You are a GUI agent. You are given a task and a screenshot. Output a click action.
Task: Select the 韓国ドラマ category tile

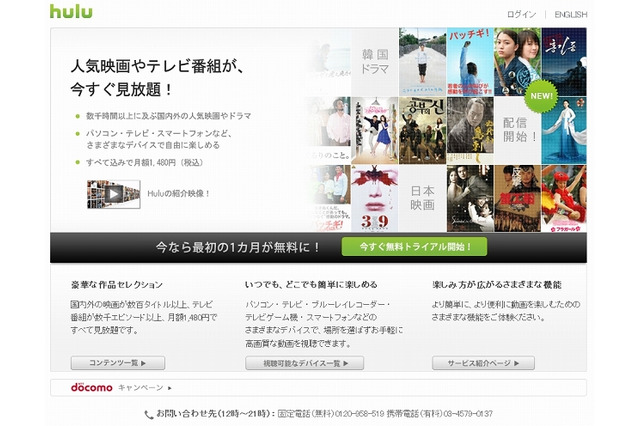pyautogui.click(x=375, y=62)
